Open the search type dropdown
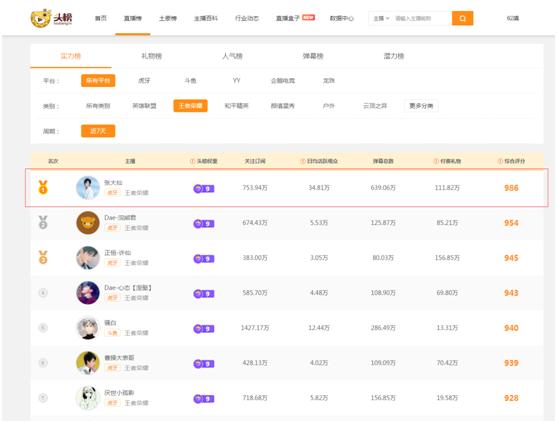The height and width of the screenshot is (423, 557). pyautogui.click(x=381, y=18)
